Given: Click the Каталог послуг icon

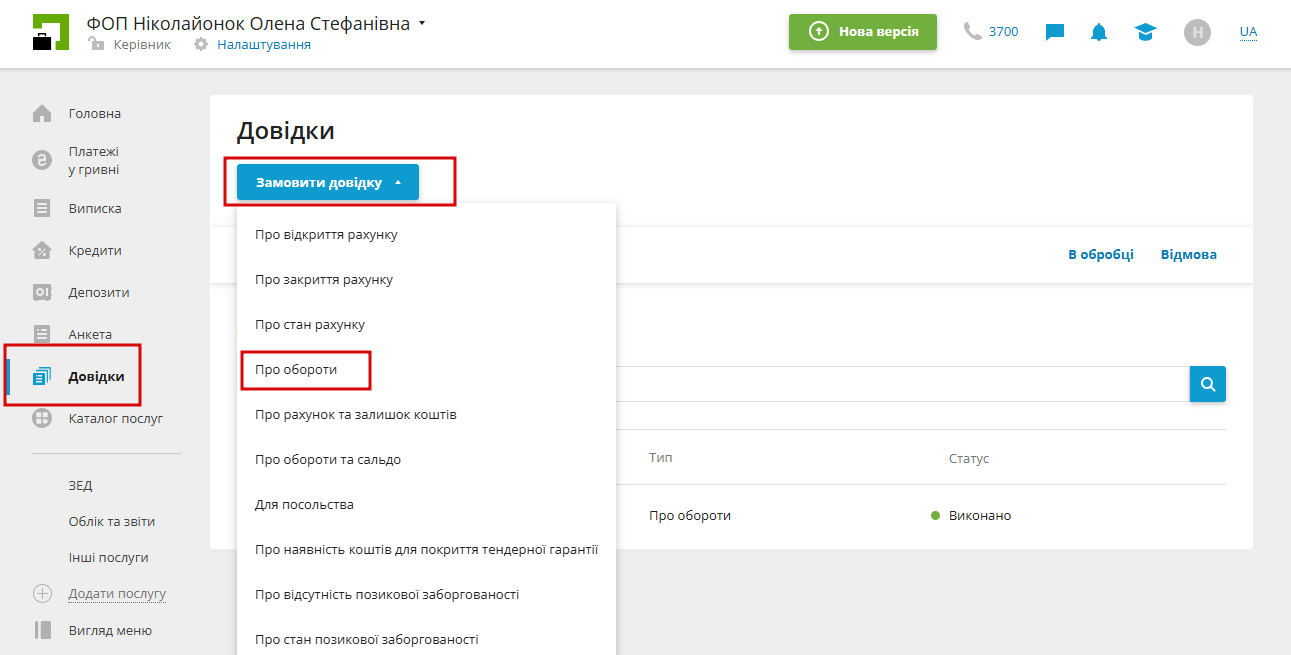Looking at the screenshot, I should [42, 419].
